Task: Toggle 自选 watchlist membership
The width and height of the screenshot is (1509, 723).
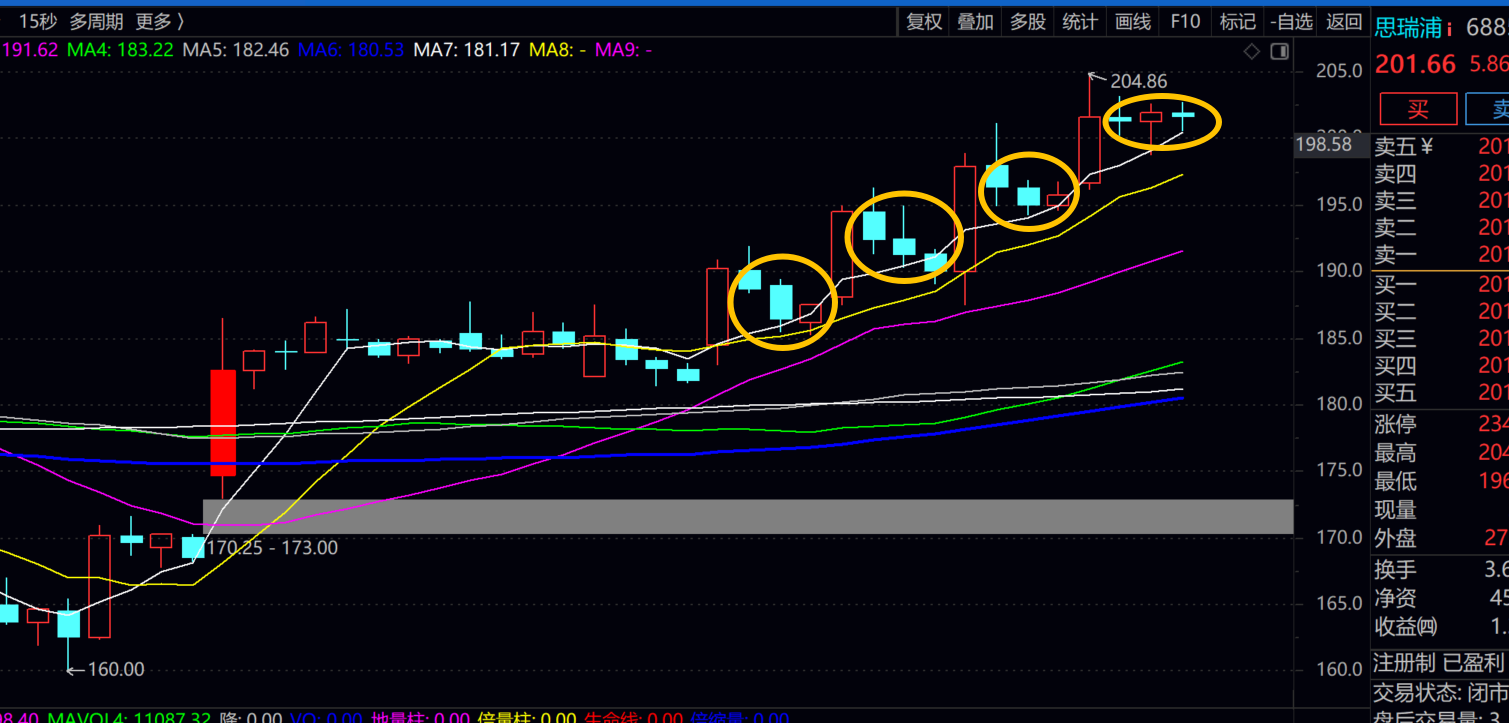Action: click(1291, 21)
